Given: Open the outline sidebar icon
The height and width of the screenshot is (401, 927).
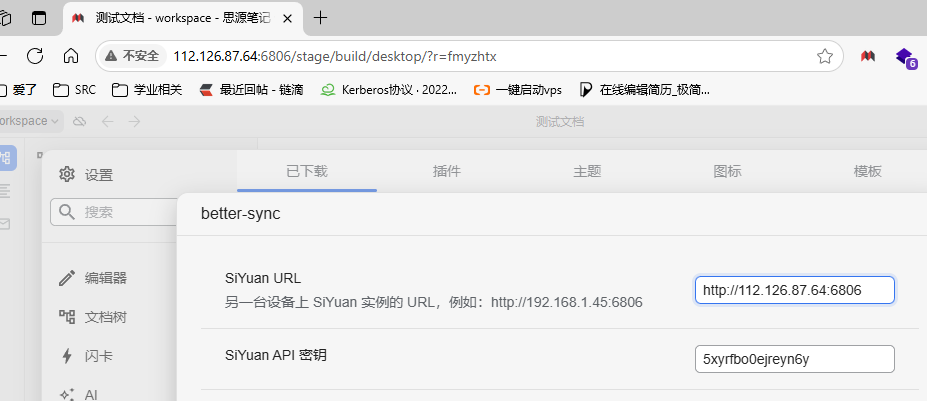Looking at the screenshot, I should [5, 190].
